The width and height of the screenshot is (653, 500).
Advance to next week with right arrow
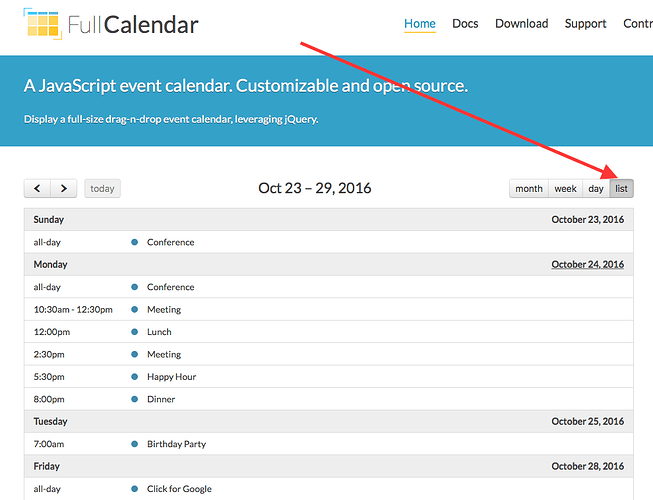(64, 189)
